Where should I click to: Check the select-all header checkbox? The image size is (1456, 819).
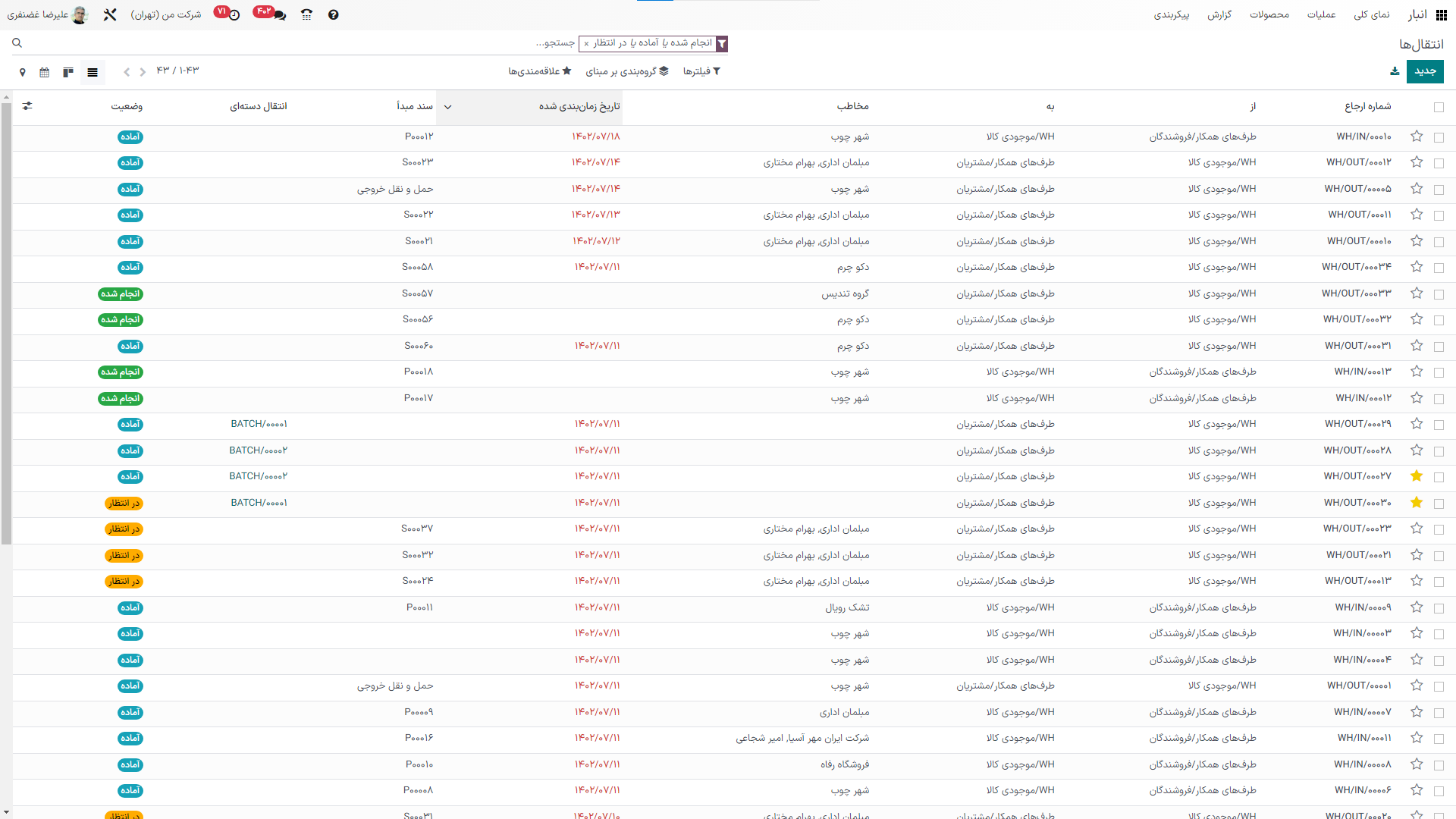(x=1439, y=107)
